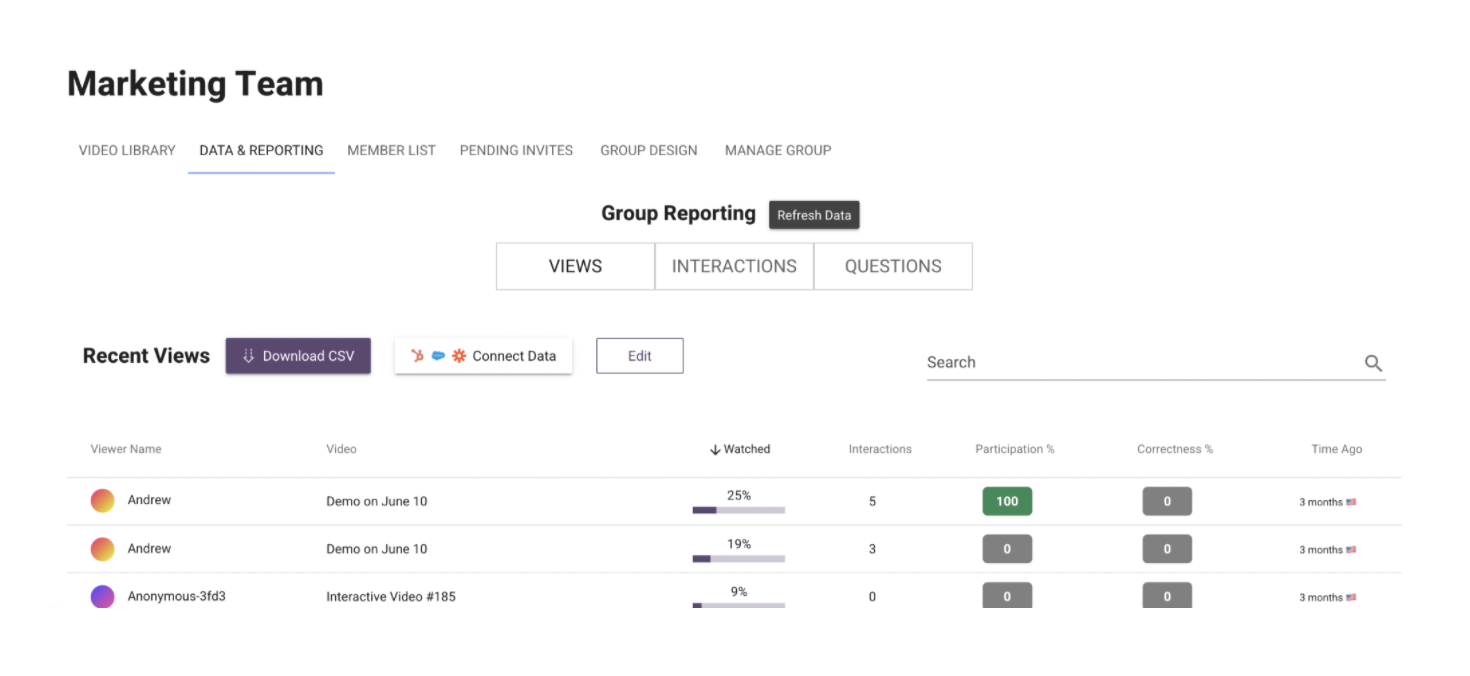Click the Zapier icon in Connect Data
Screen dimensions: 1470x676
459,356
